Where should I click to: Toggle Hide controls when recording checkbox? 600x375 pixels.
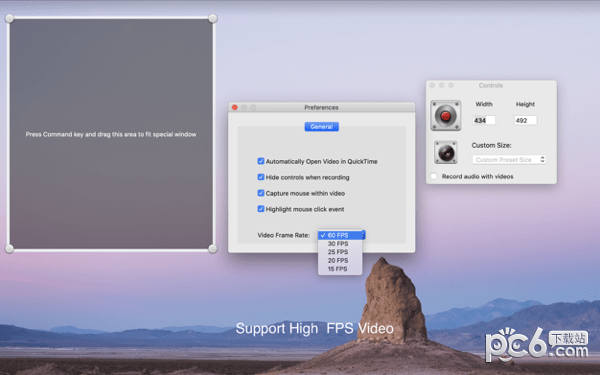click(261, 177)
